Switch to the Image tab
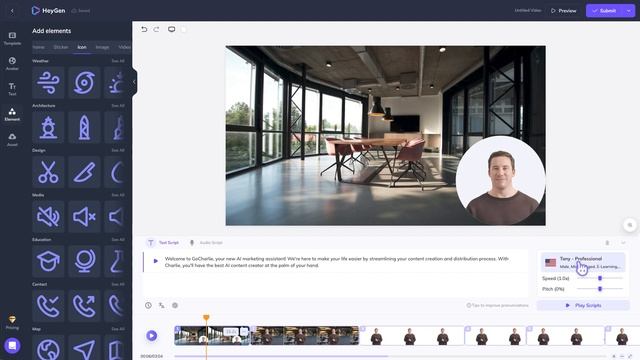The width and height of the screenshot is (640, 360). (x=102, y=47)
